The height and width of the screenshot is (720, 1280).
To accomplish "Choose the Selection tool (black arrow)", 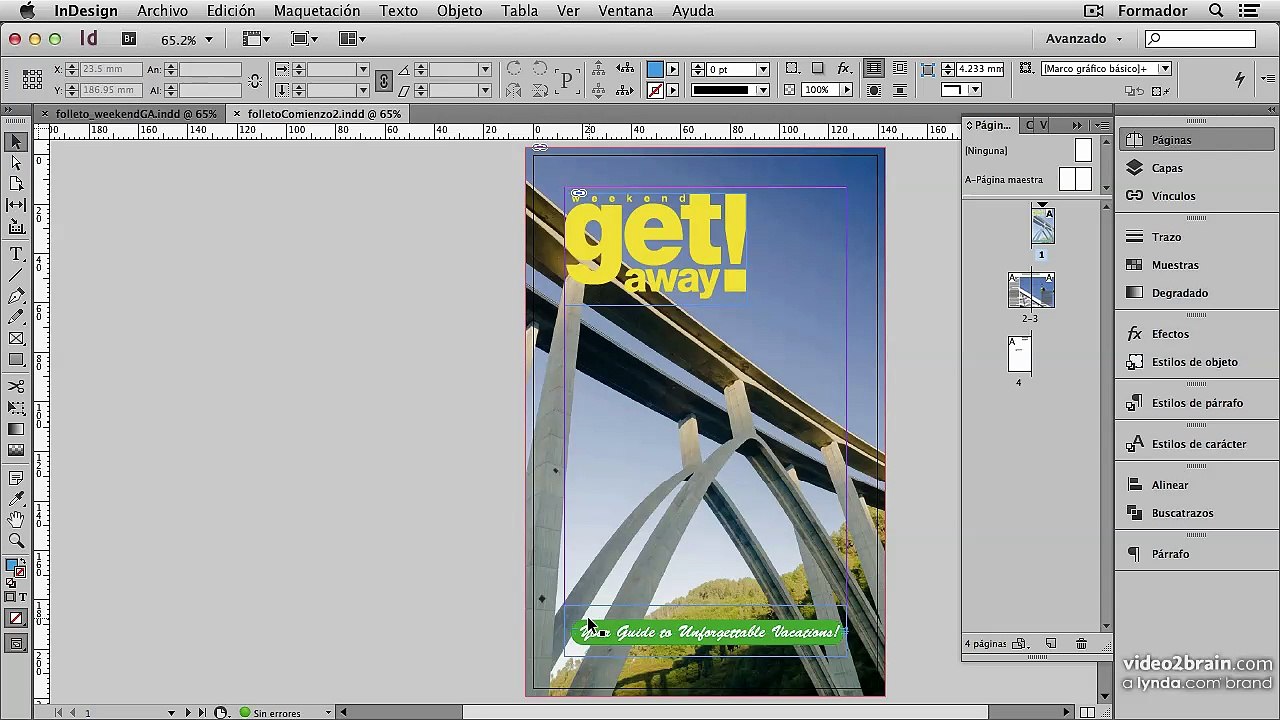I will click(x=16, y=142).
